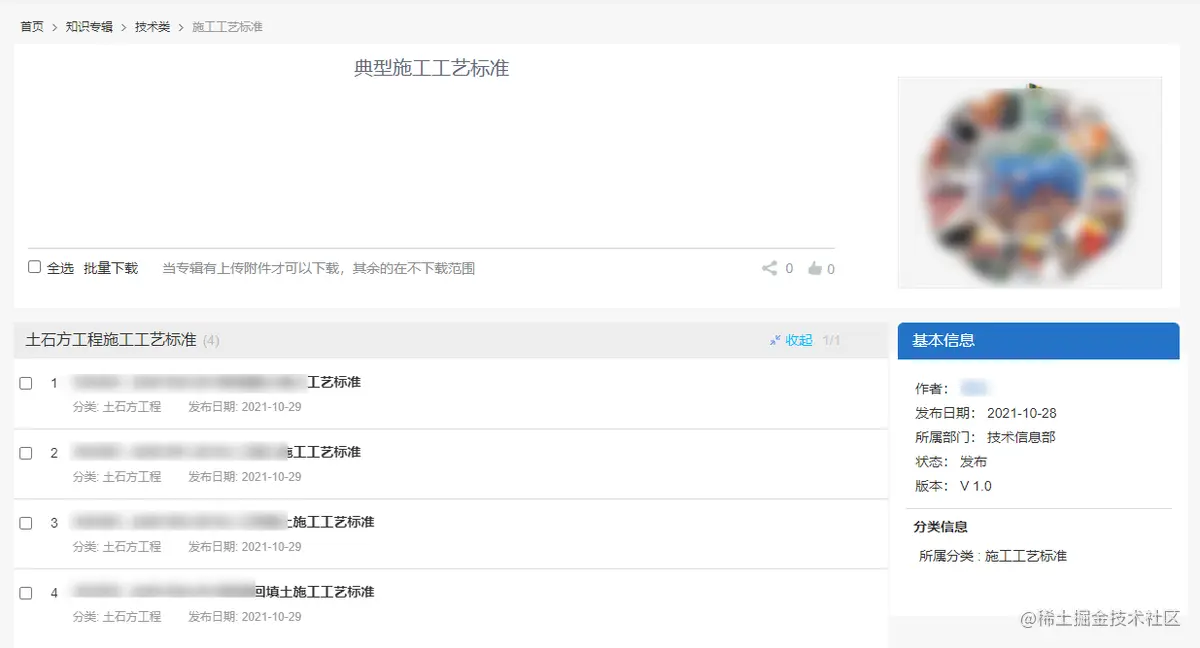Check the checkbox for item 3
The image size is (1200, 648).
coord(26,523)
